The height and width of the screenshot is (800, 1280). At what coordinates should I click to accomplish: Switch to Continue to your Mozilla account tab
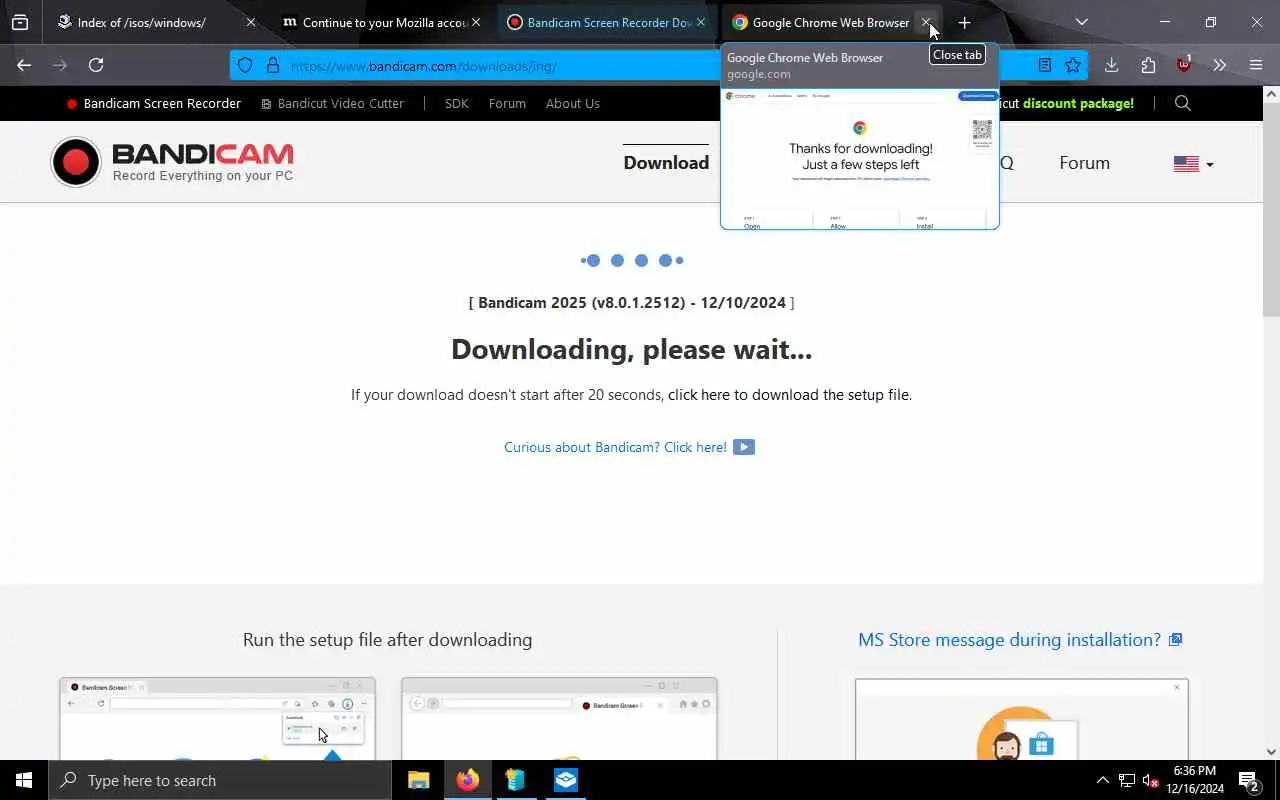[x=375, y=22]
